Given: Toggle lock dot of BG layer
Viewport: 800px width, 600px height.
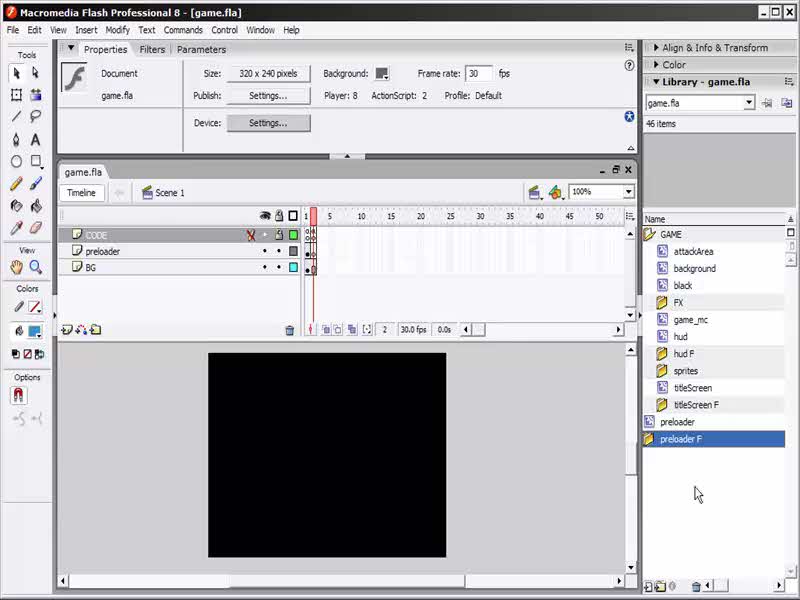Looking at the screenshot, I should pyautogui.click(x=279, y=268).
